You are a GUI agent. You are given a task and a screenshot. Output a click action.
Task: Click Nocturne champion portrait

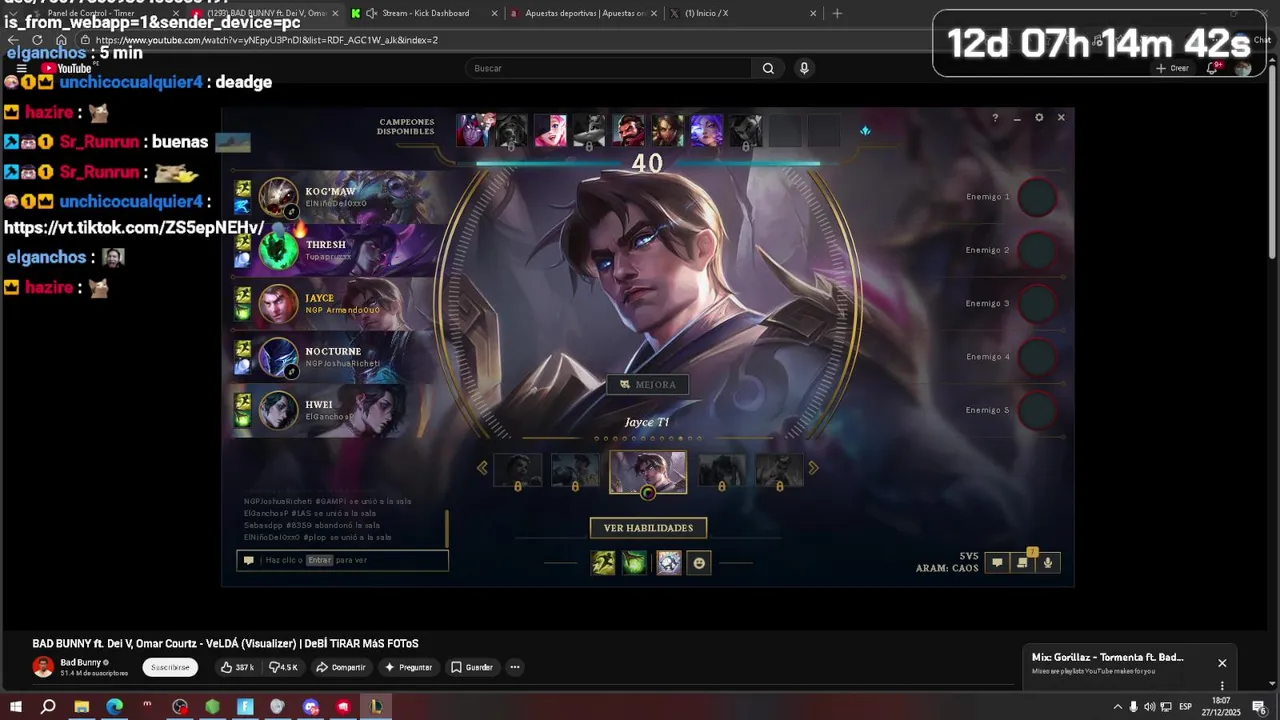(x=279, y=357)
